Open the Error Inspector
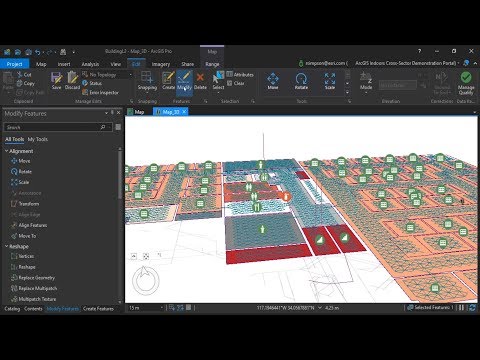Viewport: 480px width, 360px height. coord(100,92)
